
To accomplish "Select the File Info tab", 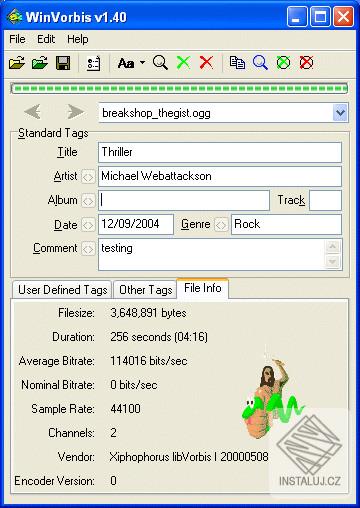I will (x=203, y=288).
